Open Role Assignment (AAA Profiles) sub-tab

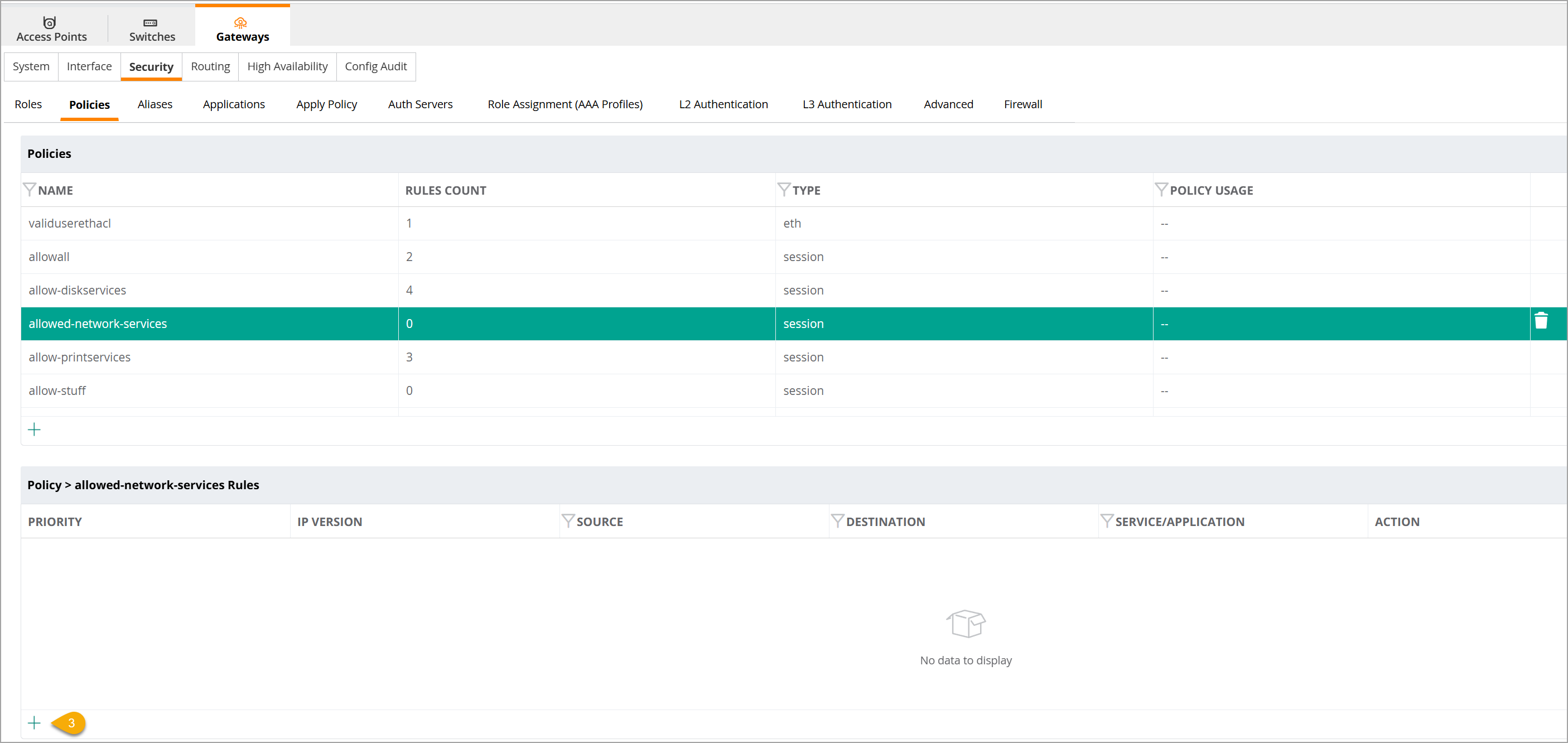point(565,104)
